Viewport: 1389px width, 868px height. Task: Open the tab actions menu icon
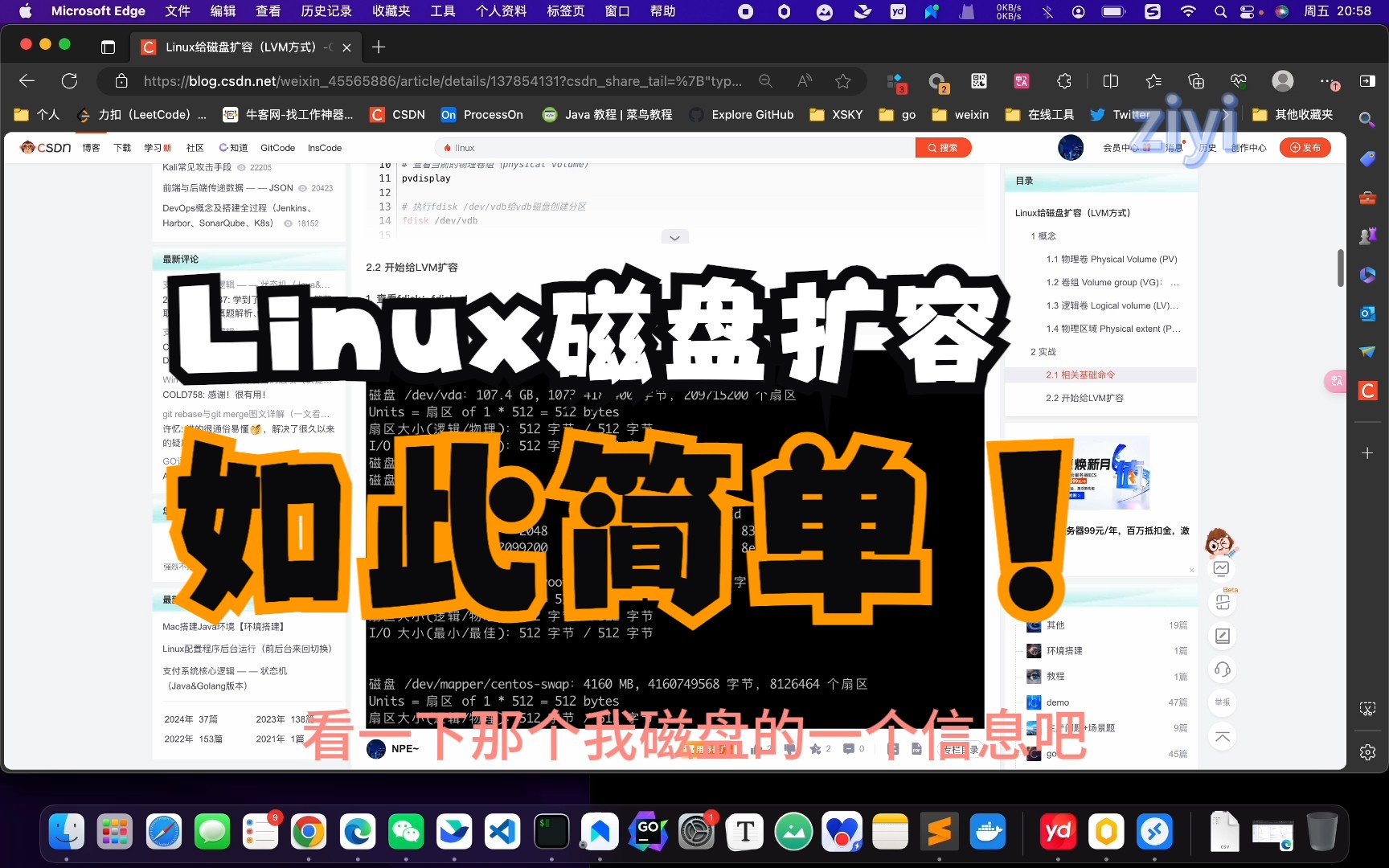(x=108, y=47)
